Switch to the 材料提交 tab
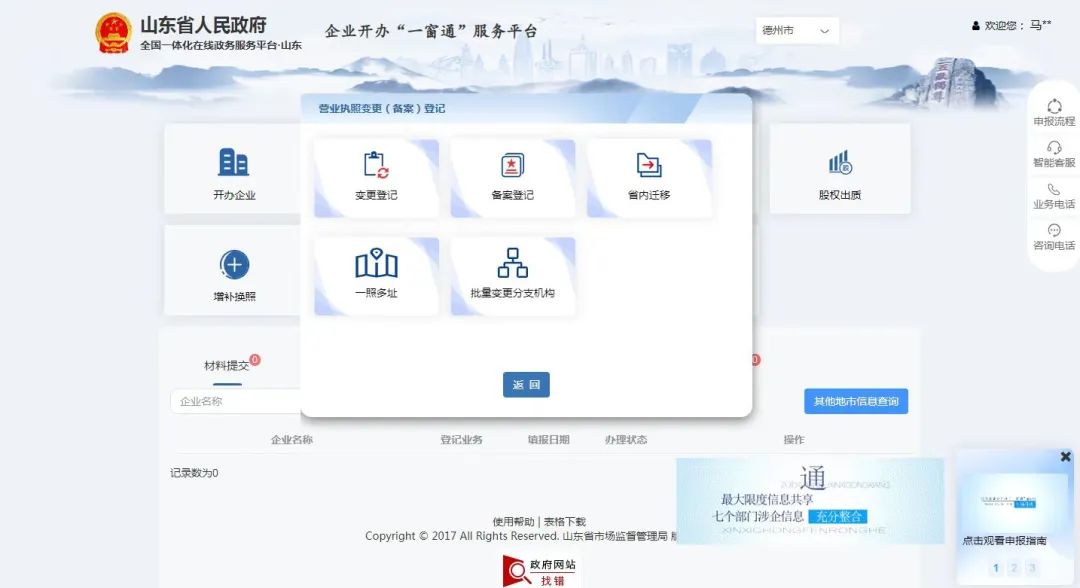The height and width of the screenshot is (588, 1080). pos(227,366)
